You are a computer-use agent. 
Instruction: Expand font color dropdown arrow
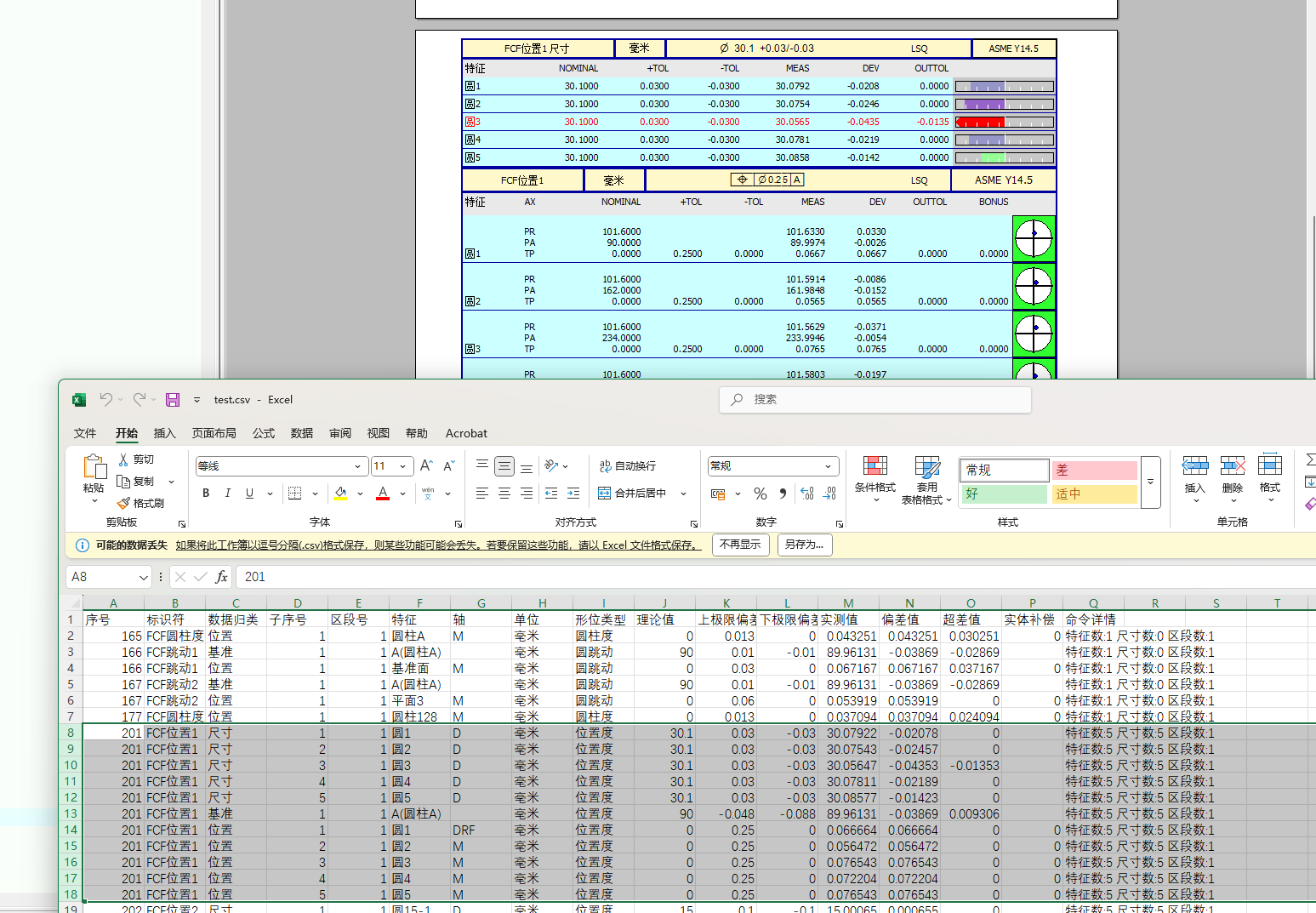point(402,494)
